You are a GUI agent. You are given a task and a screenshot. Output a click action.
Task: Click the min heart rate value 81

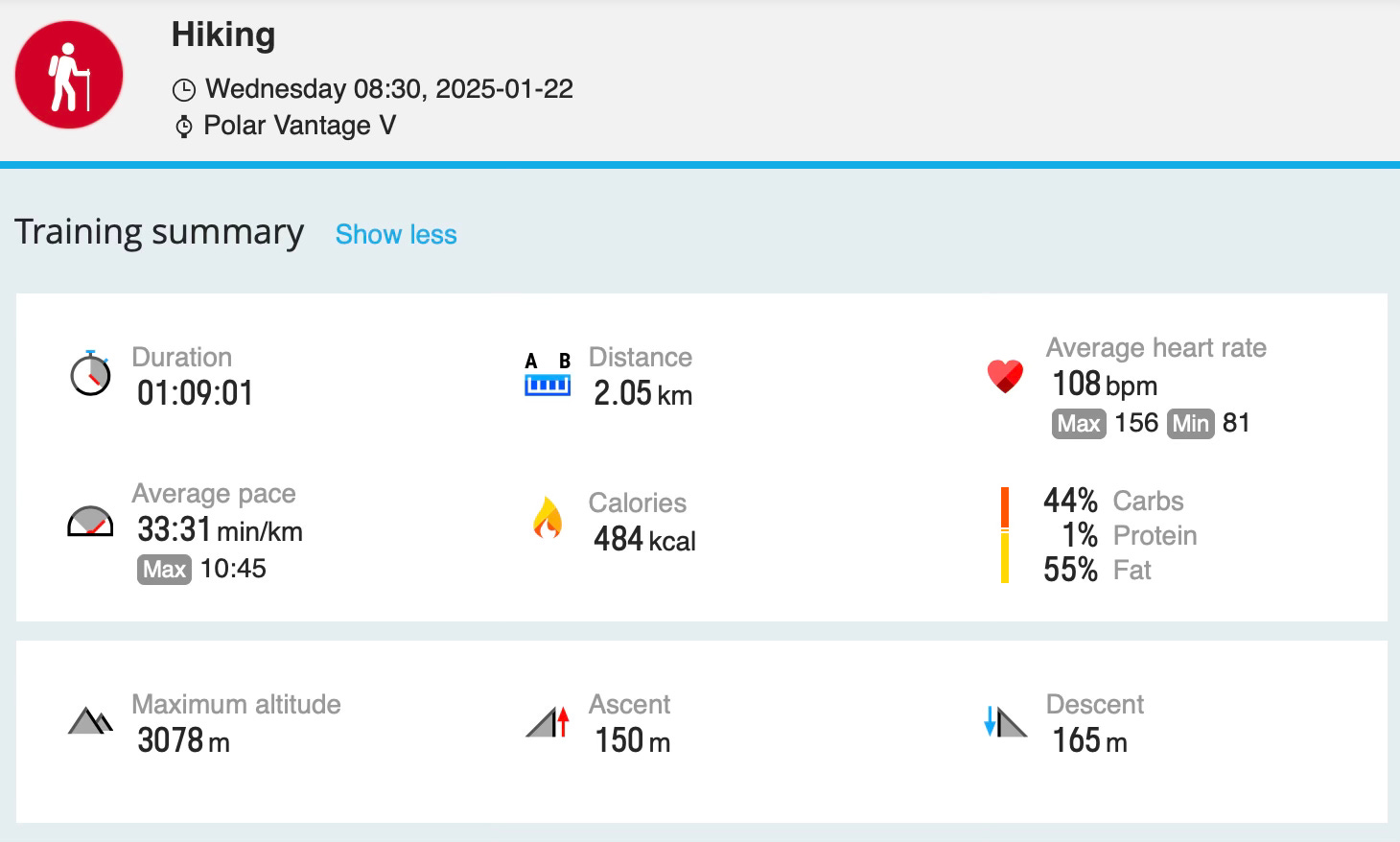(1236, 423)
